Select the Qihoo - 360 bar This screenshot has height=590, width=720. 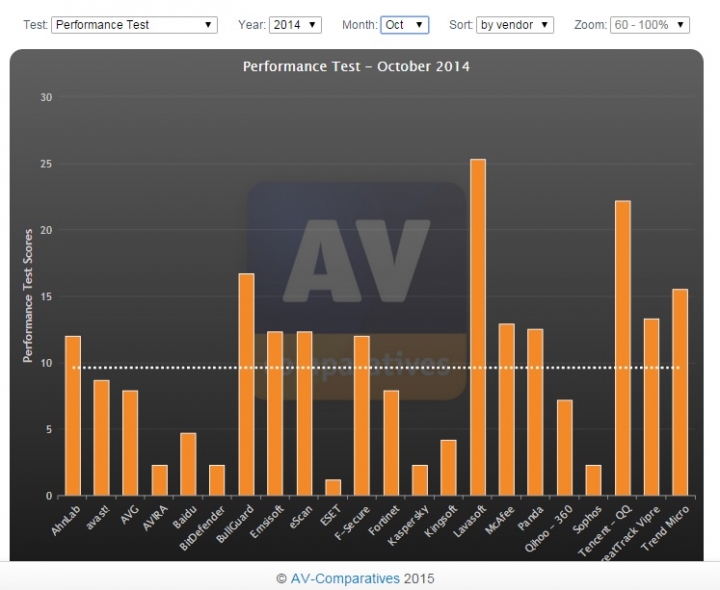click(565, 448)
